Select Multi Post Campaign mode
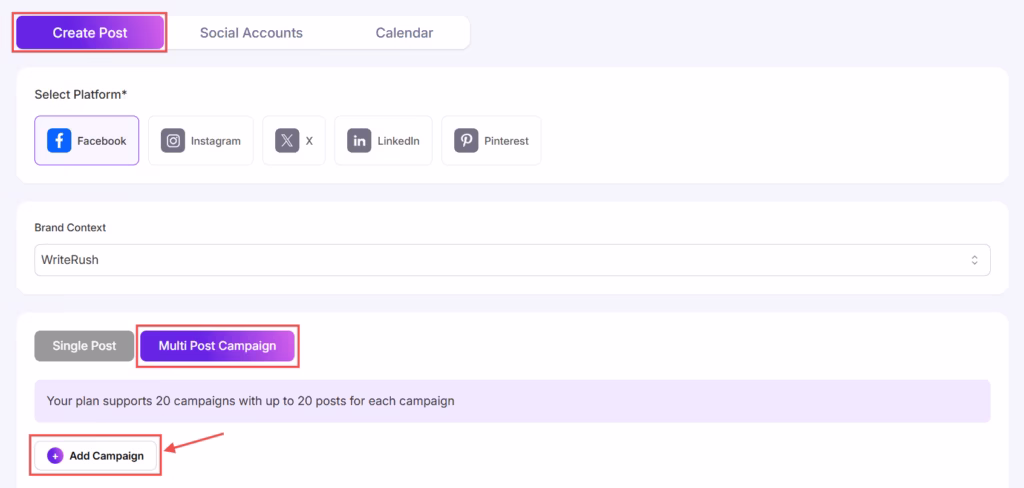This screenshot has height=488, width=1024. 217,346
